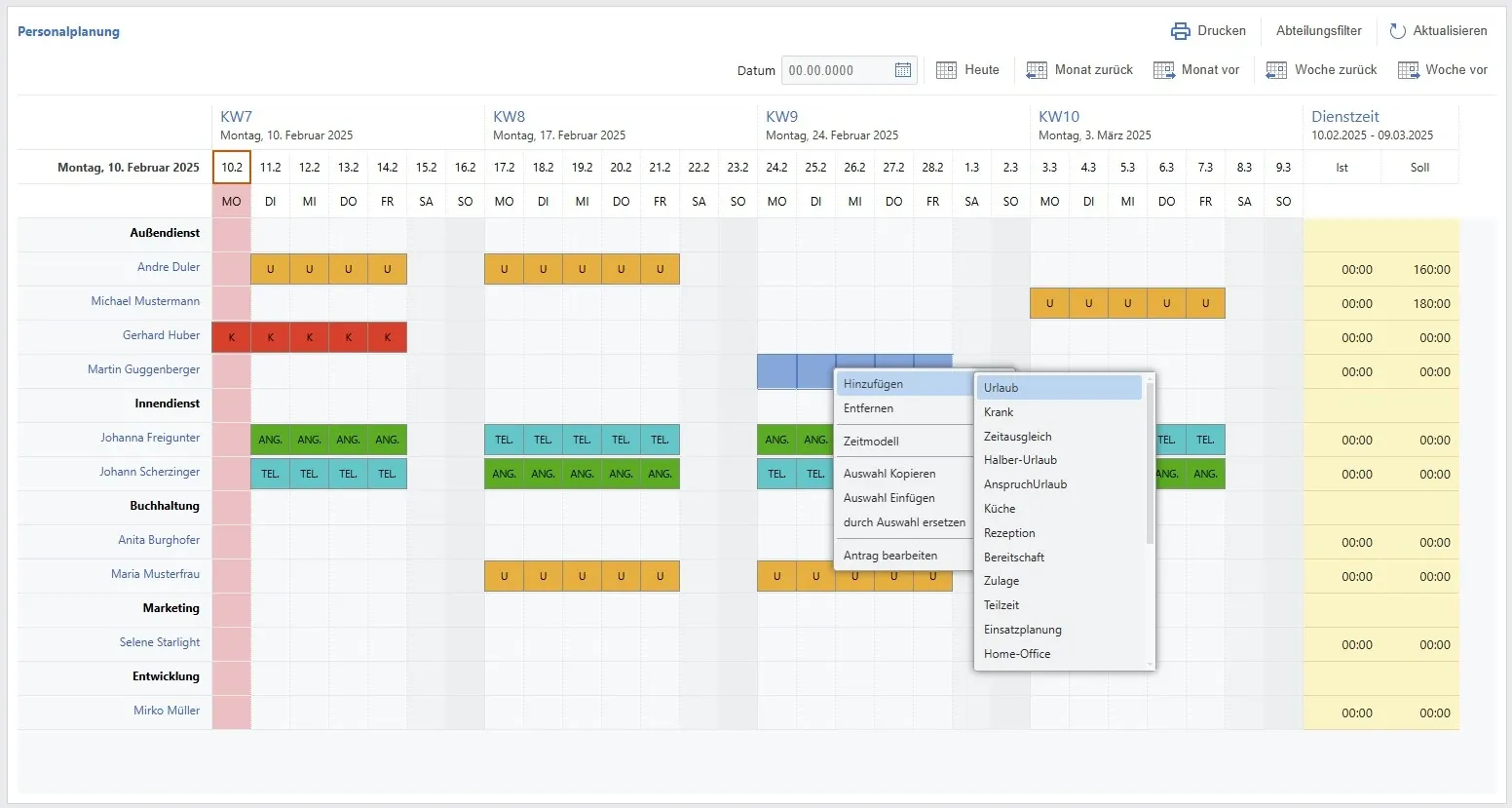Open employee Andre Duler

pyautogui.click(x=169, y=267)
